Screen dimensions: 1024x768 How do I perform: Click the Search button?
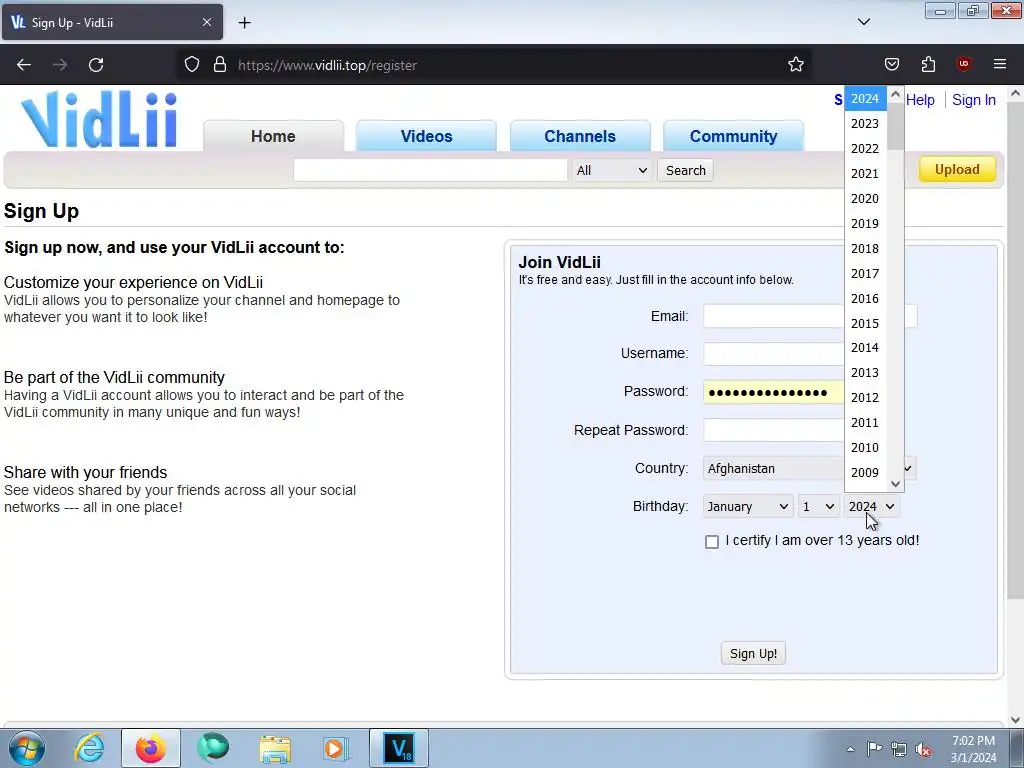tap(685, 170)
